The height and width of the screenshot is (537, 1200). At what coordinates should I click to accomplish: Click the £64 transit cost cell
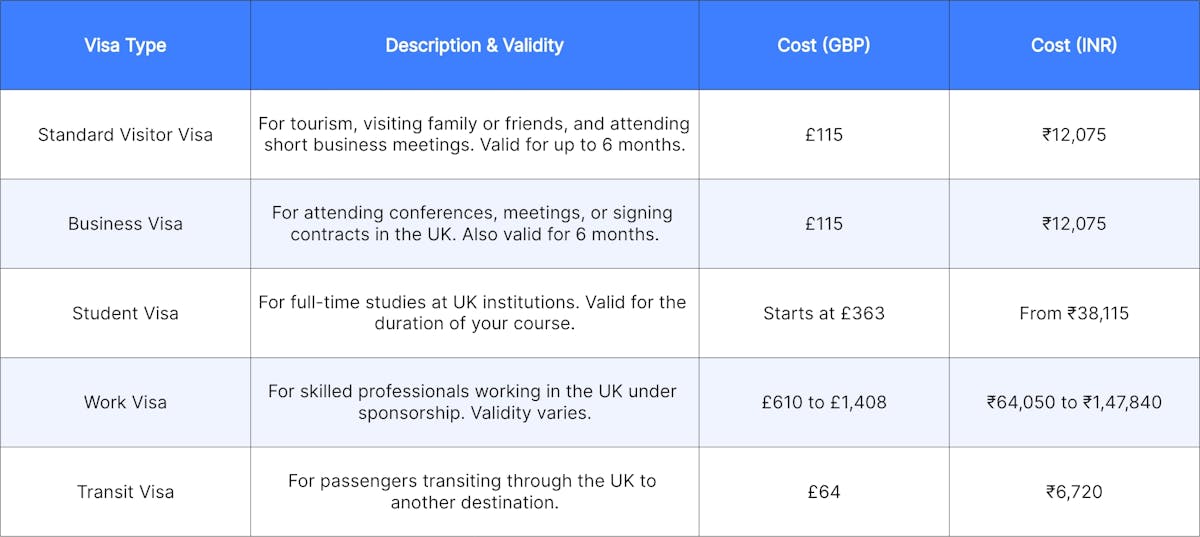coord(824,492)
